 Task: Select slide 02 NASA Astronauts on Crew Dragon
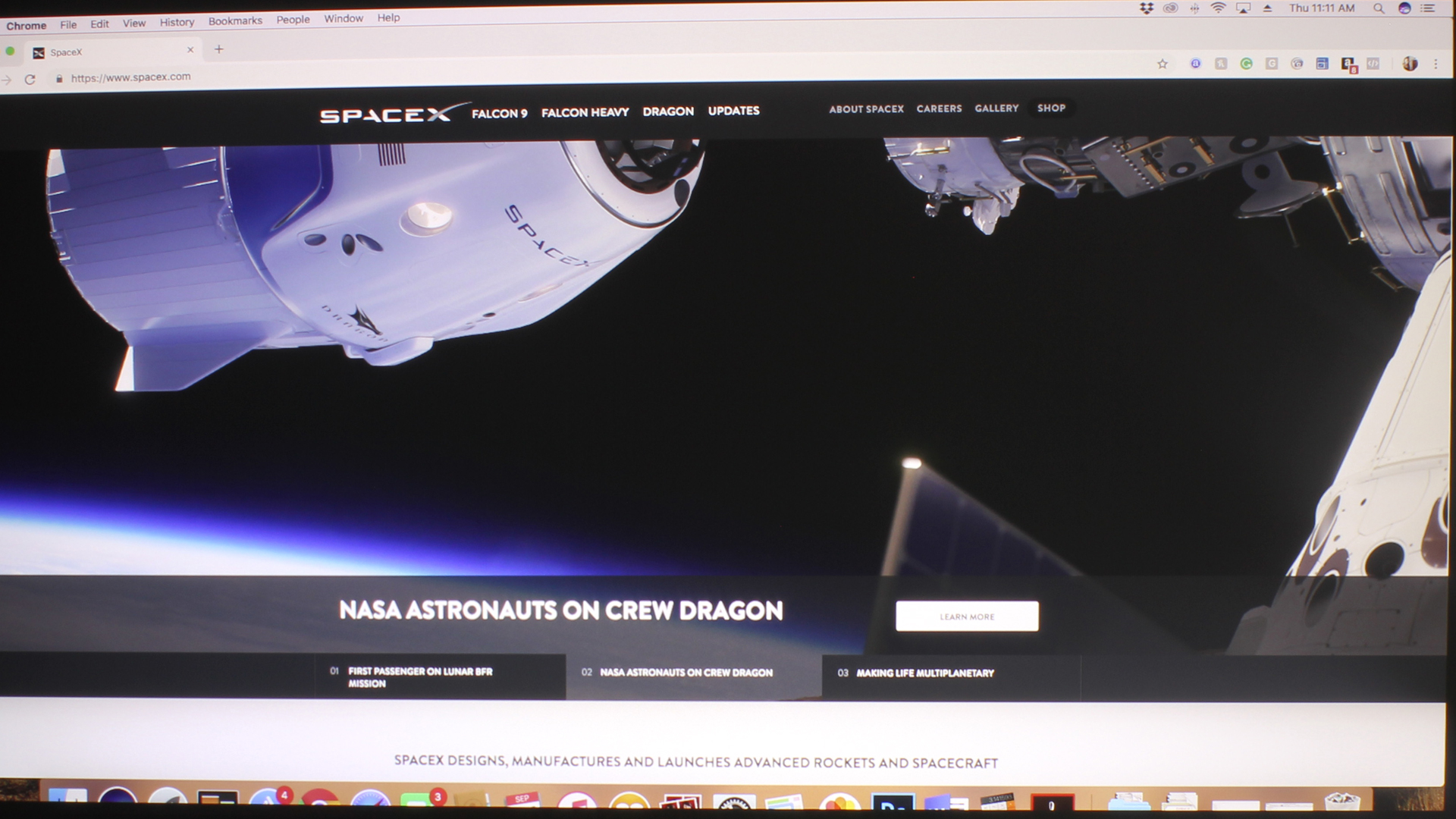click(693, 676)
